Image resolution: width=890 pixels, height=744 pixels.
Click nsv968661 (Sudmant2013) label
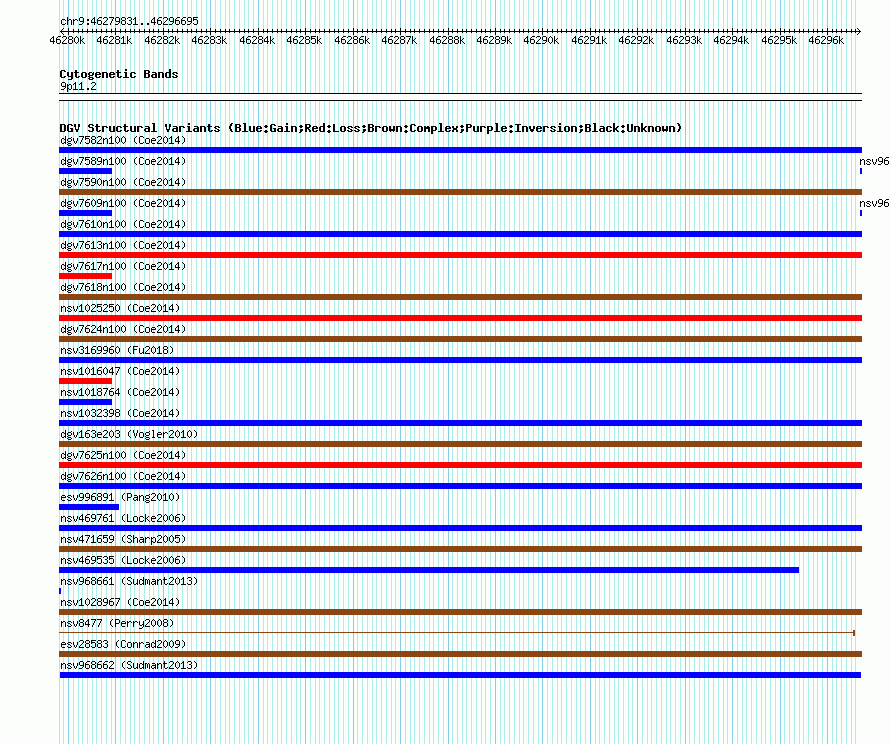129,581
